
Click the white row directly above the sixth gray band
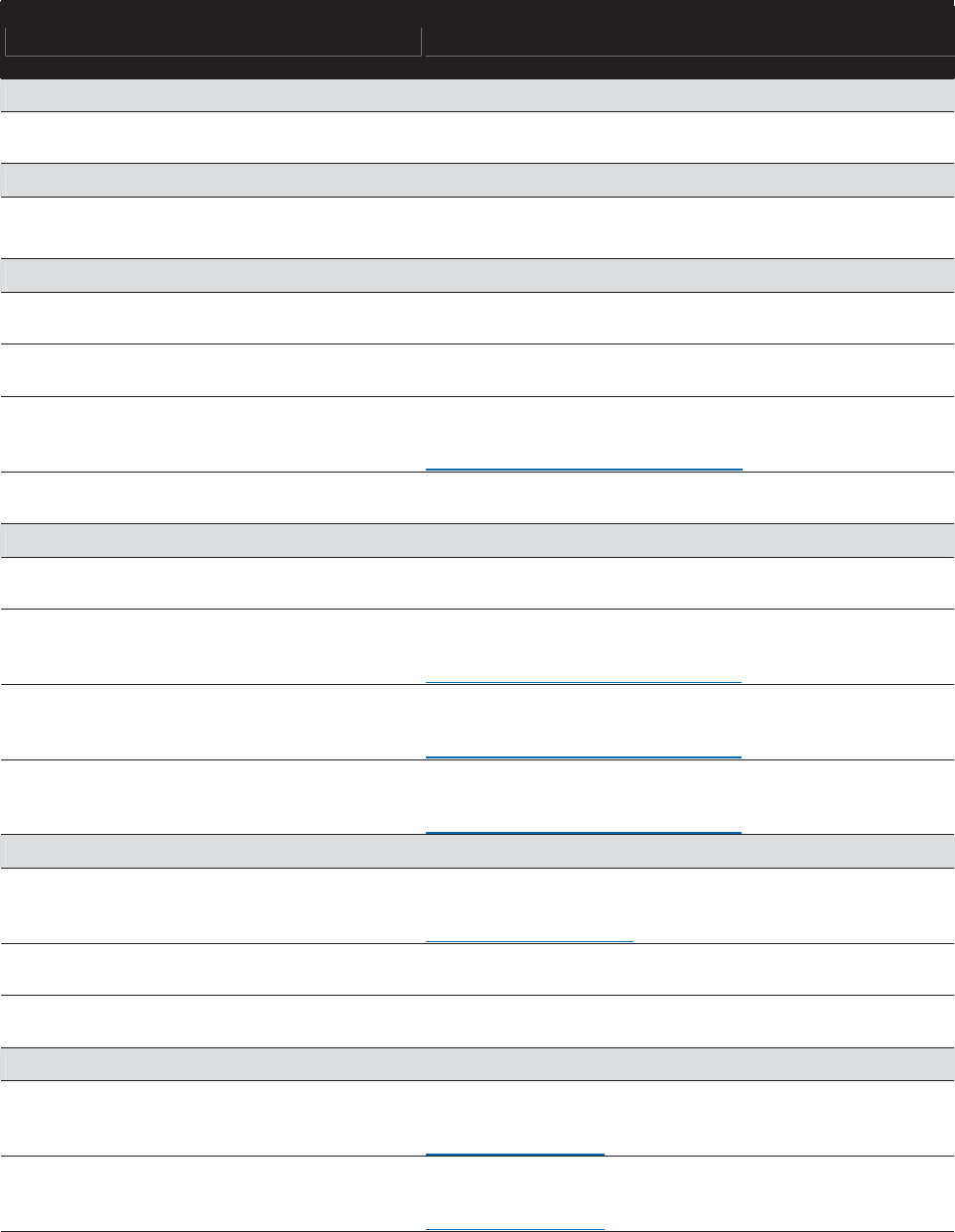pyautogui.click(x=477, y=1021)
